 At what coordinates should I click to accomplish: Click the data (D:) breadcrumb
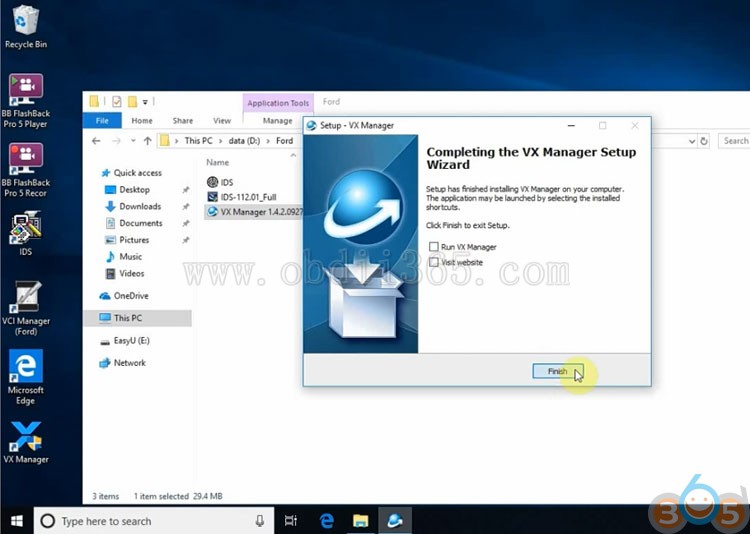point(244,141)
